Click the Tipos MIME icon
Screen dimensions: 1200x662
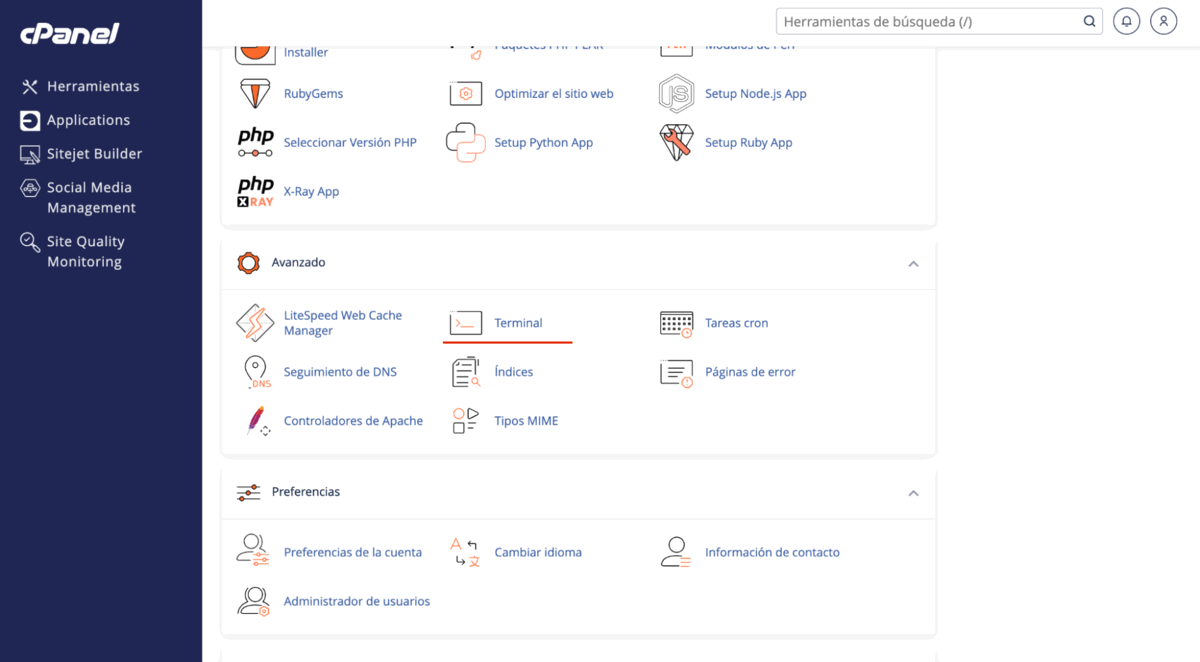pos(465,421)
